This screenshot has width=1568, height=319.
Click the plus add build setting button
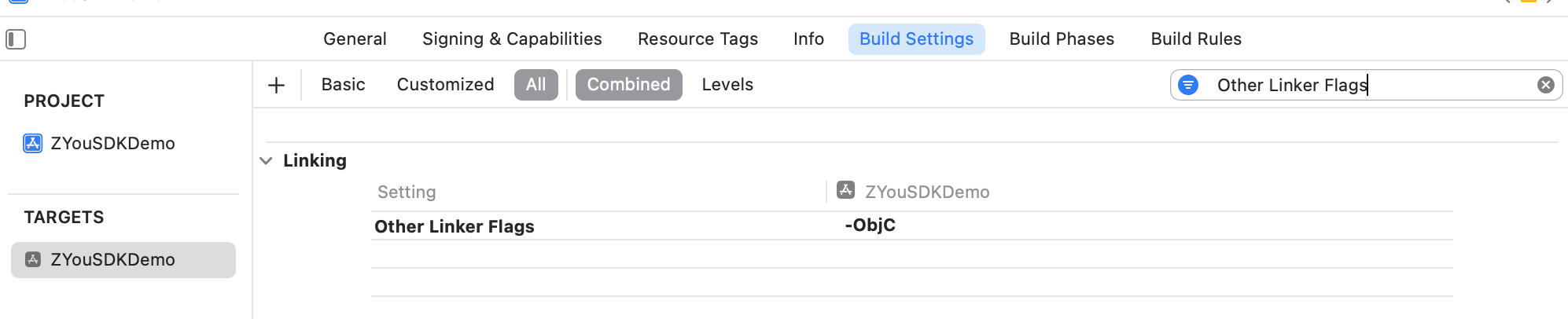coord(276,85)
